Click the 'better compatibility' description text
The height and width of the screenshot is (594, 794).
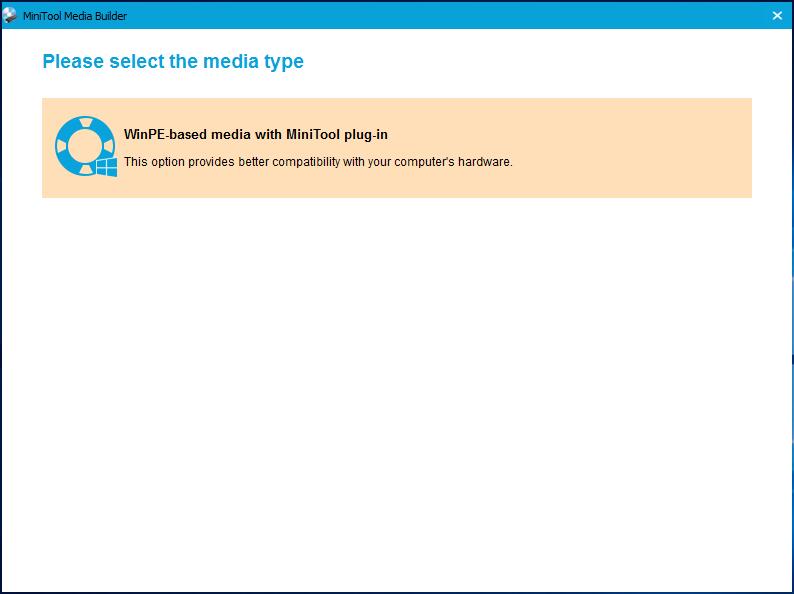point(318,162)
